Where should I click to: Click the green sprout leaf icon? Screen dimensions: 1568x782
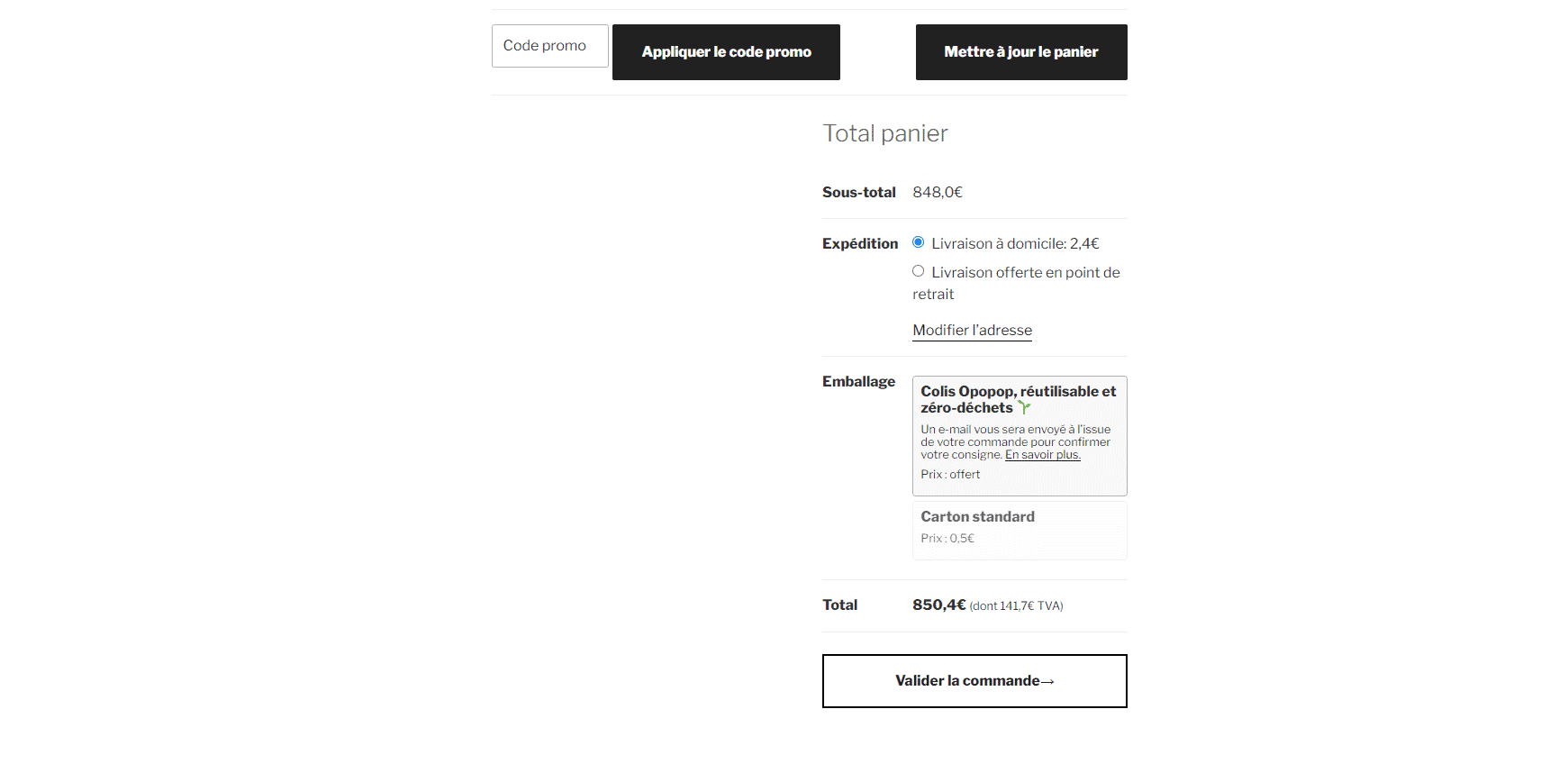click(1024, 408)
